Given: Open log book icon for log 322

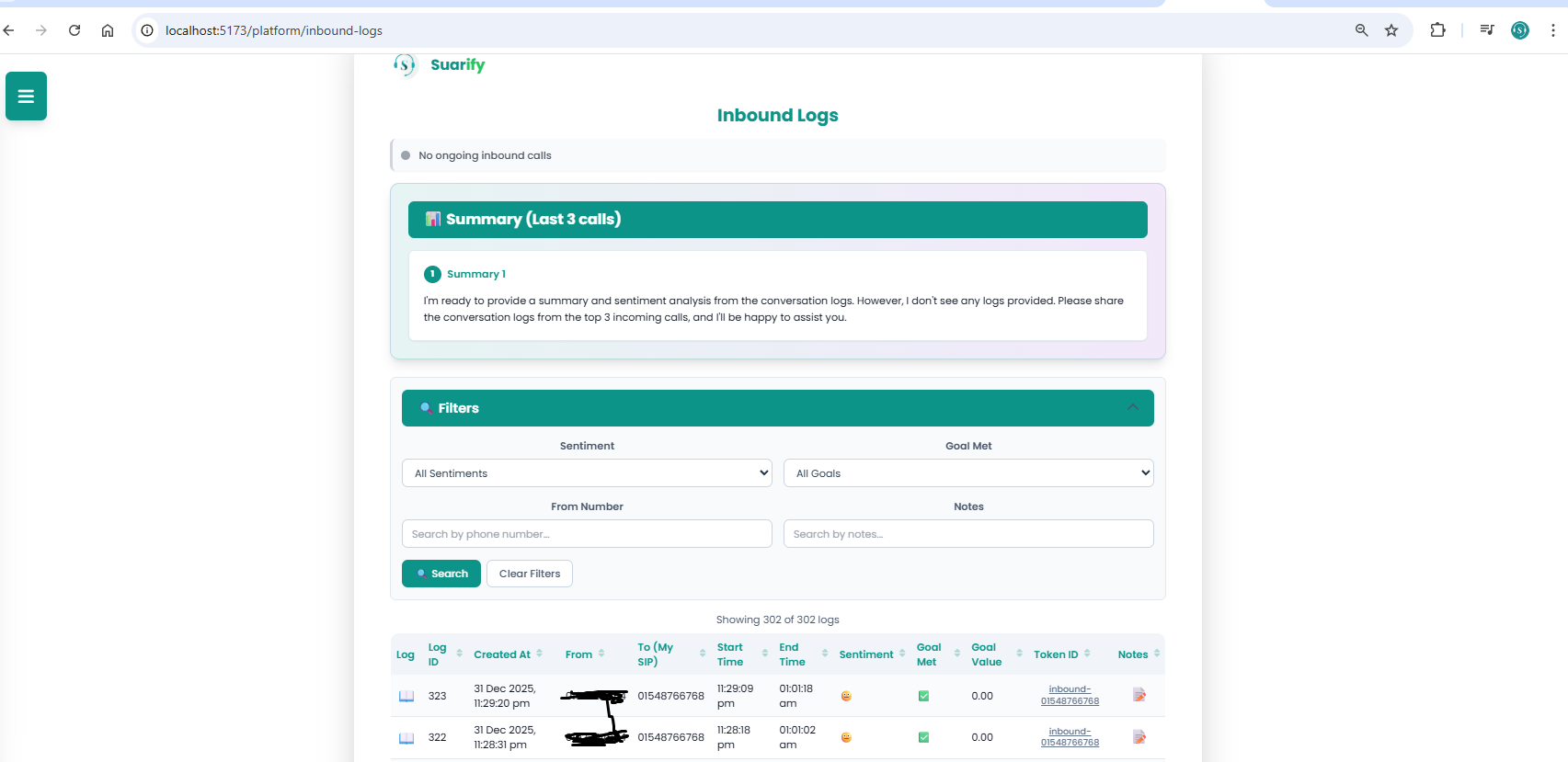Looking at the screenshot, I should 406,738.
